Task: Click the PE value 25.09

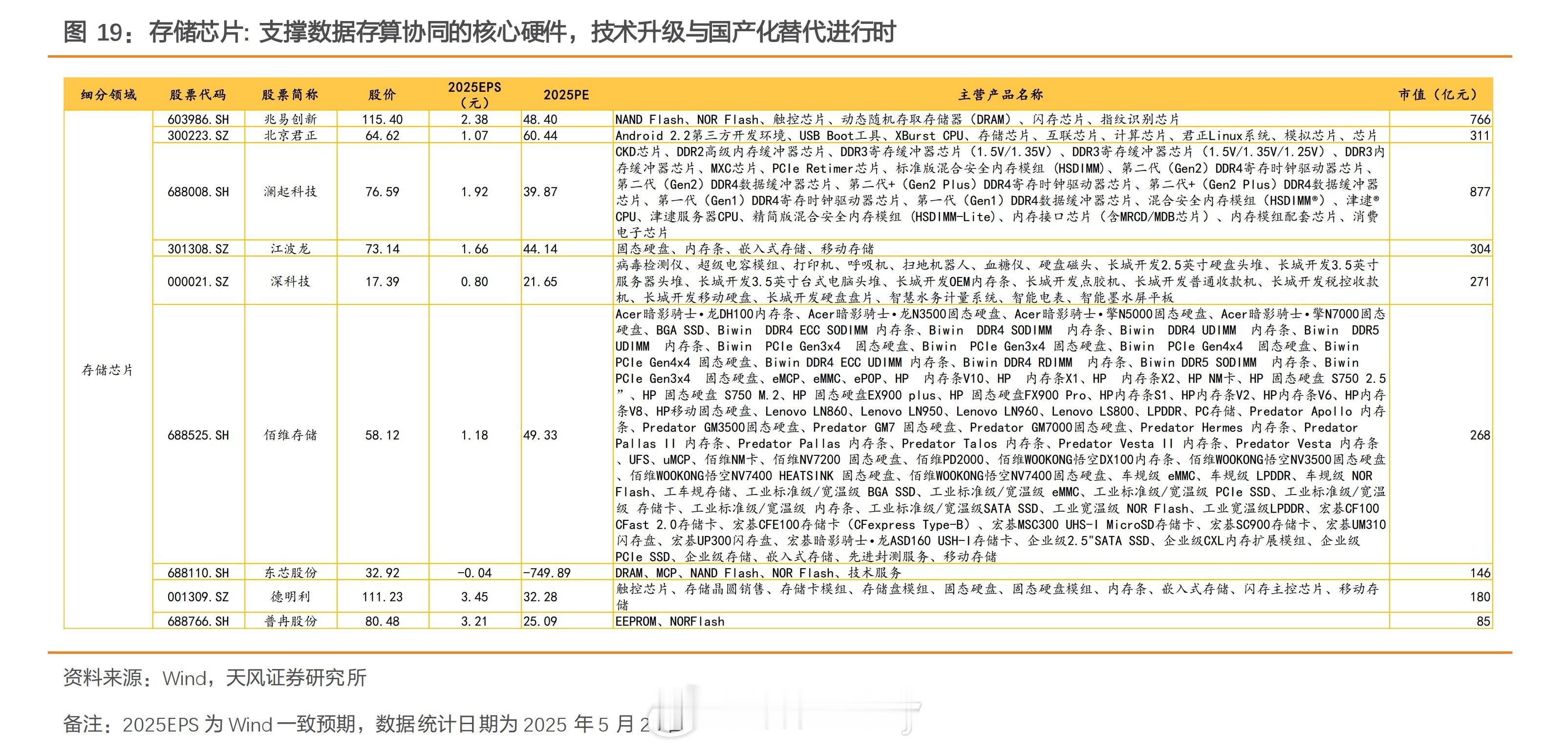Action: coord(540,621)
